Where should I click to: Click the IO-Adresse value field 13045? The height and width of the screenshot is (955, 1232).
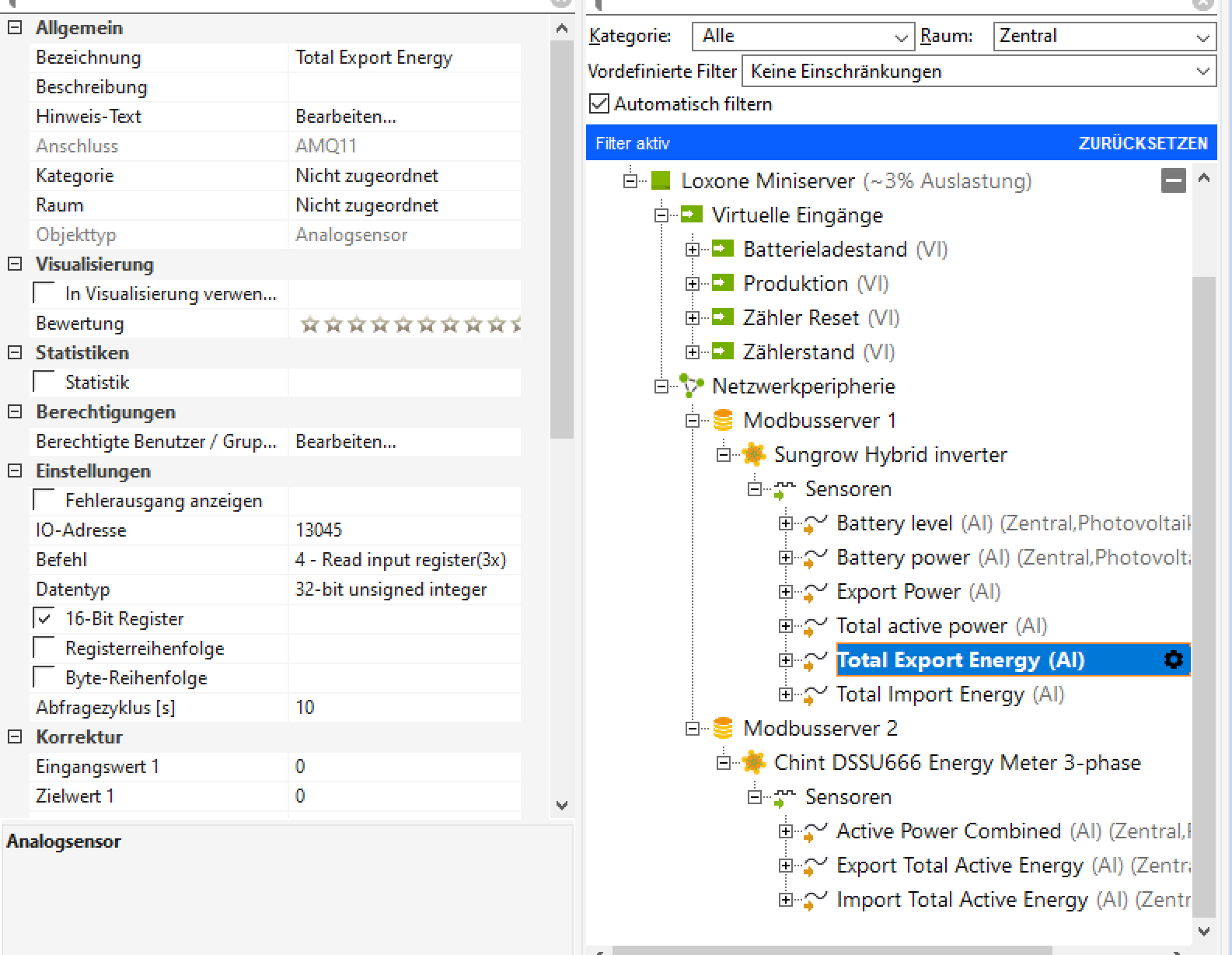click(404, 530)
